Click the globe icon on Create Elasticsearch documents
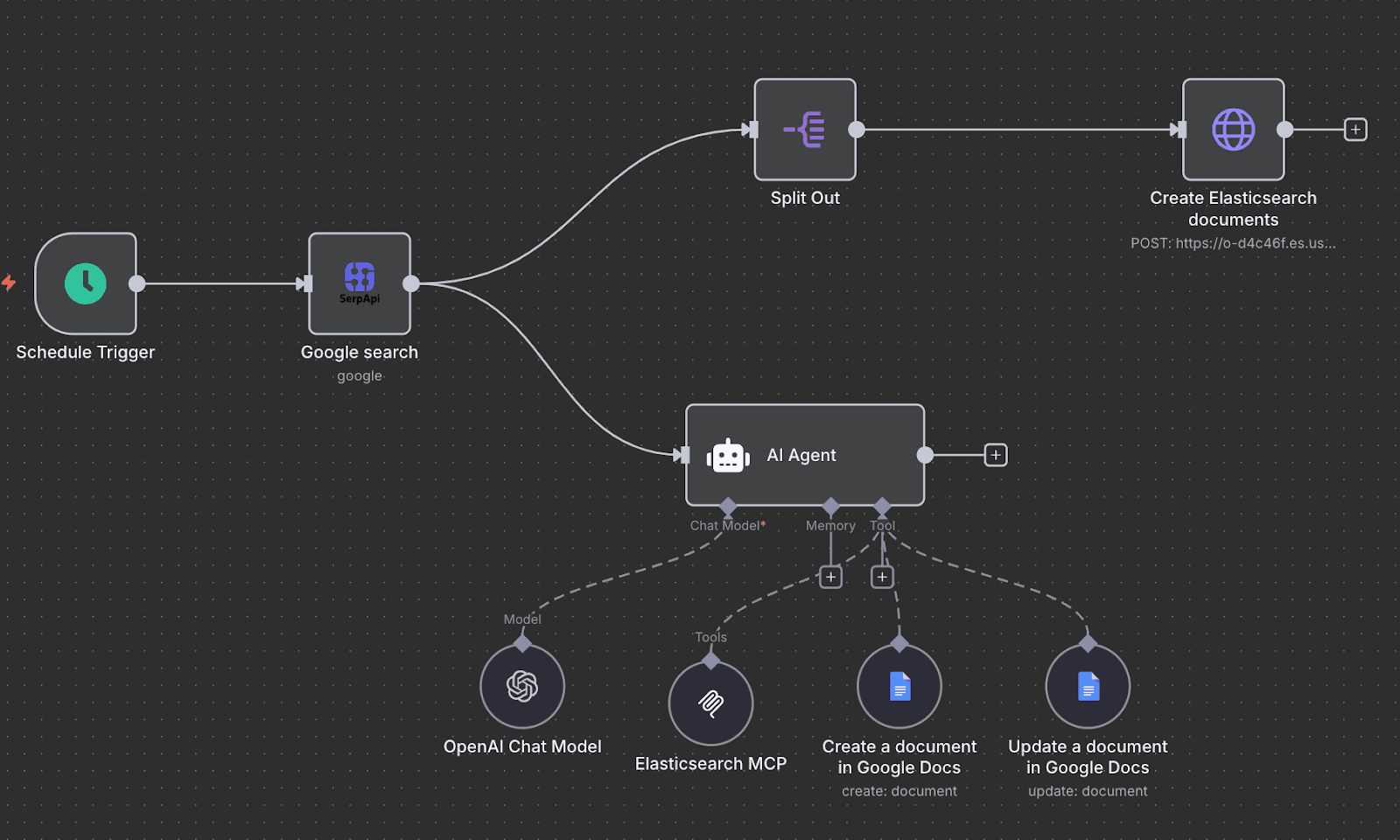The image size is (1400, 840). click(x=1232, y=129)
